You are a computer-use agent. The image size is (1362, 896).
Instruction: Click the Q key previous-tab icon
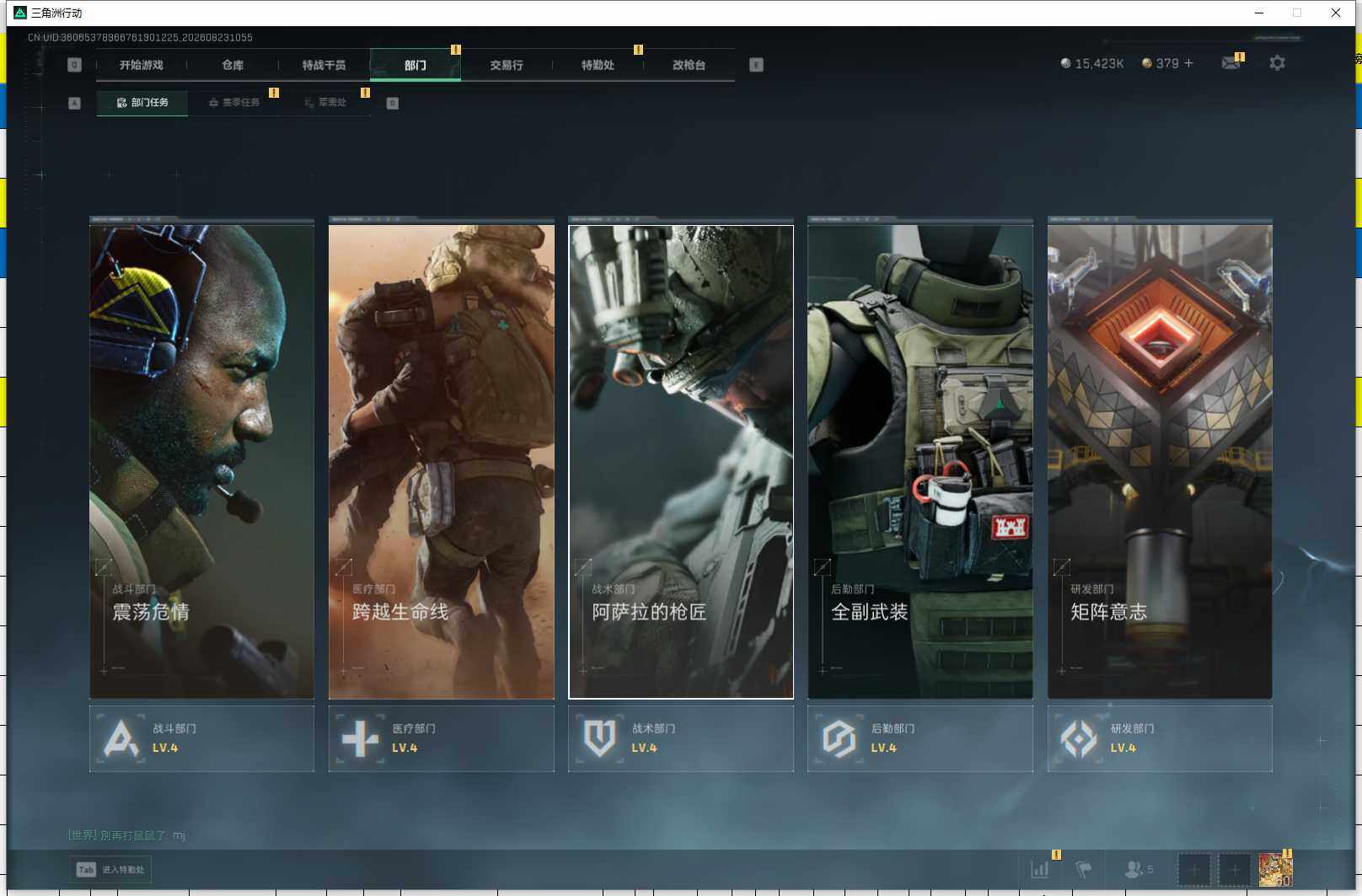[x=74, y=65]
